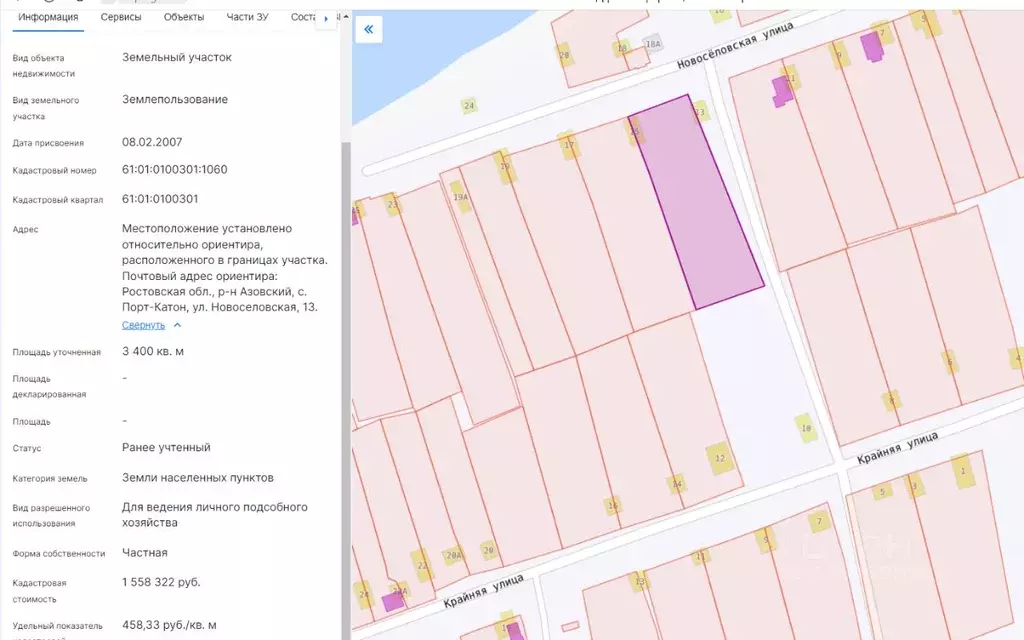This screenshot has height=640, width=1024.
Task: Click the Кадастровый номер field label
Action: [x=54, y=170]
